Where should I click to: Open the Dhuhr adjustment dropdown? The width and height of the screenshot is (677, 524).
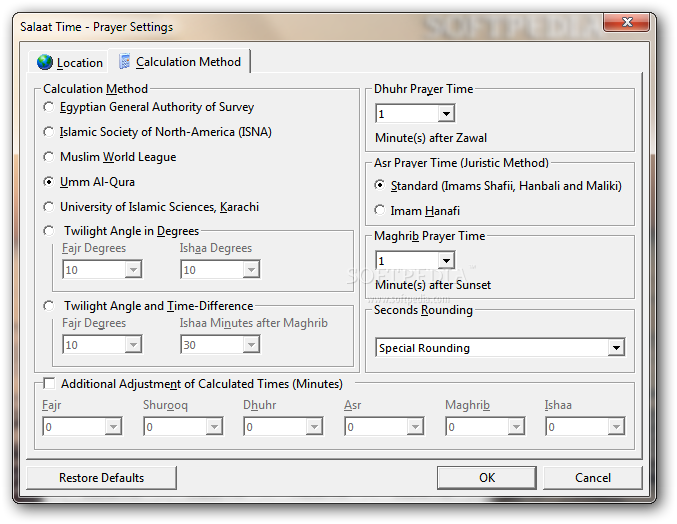(x=314, y=427)
